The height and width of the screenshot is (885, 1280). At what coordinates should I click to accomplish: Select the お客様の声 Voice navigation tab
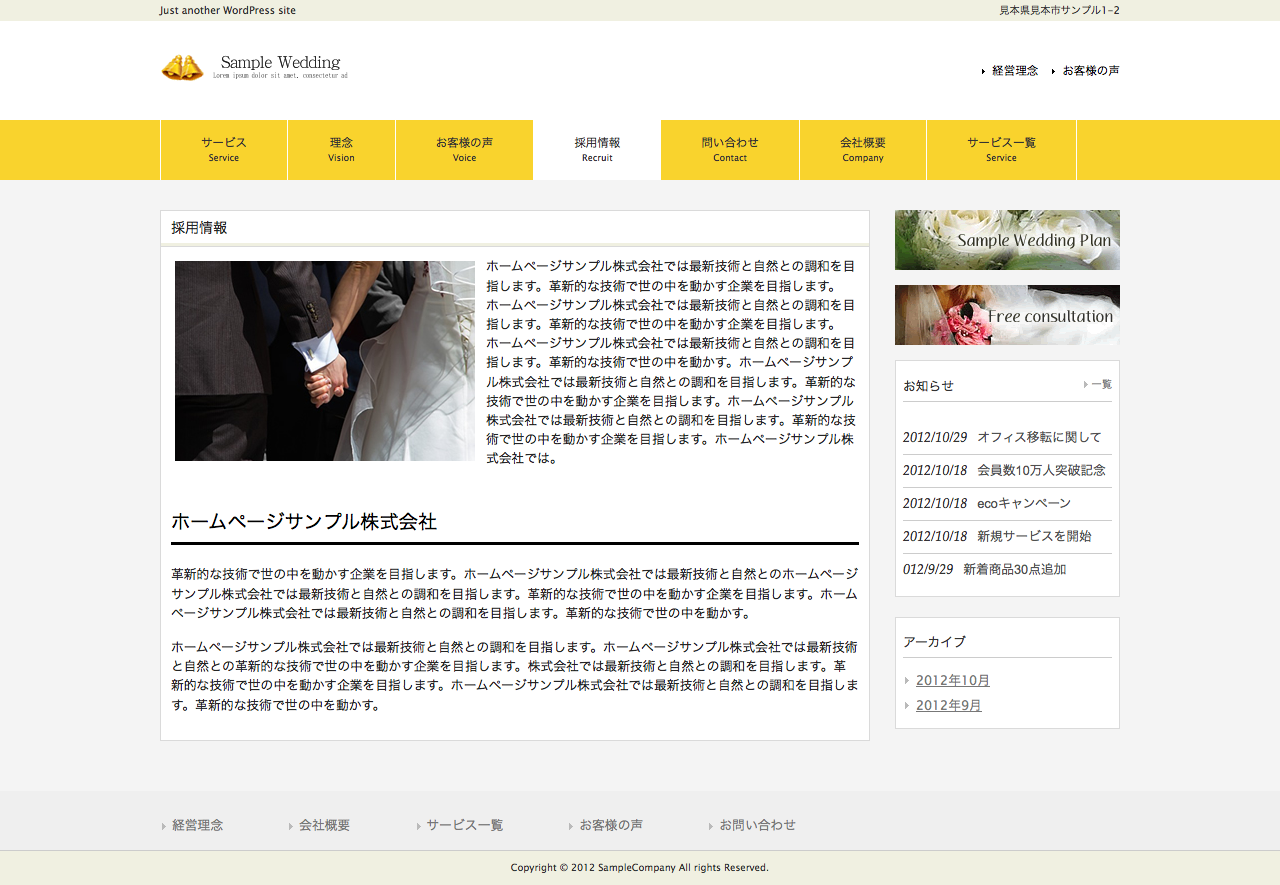pyautogui.click(x=464, y=150)
